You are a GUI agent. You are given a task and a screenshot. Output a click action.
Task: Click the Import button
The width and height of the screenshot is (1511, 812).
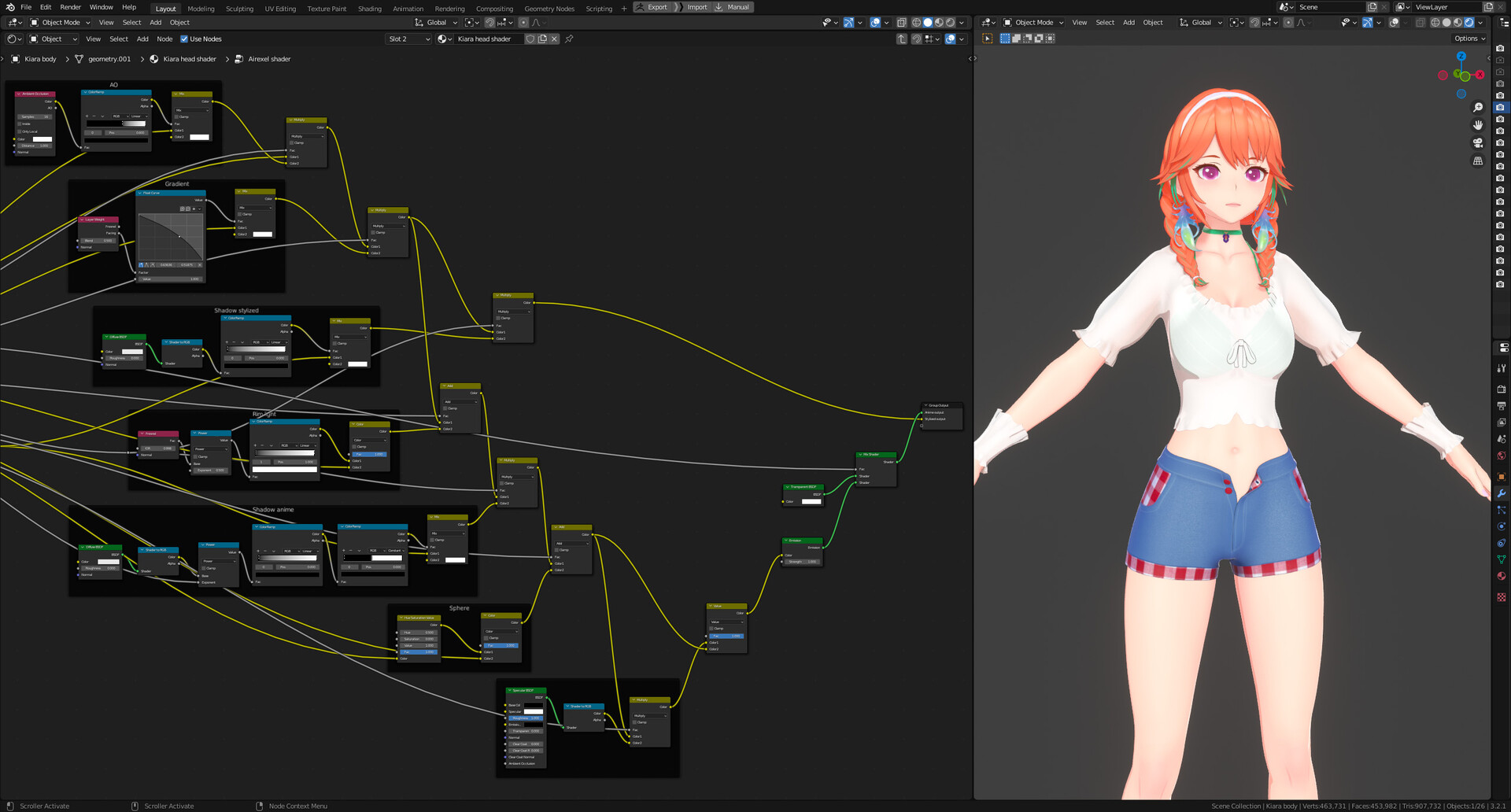696,7
